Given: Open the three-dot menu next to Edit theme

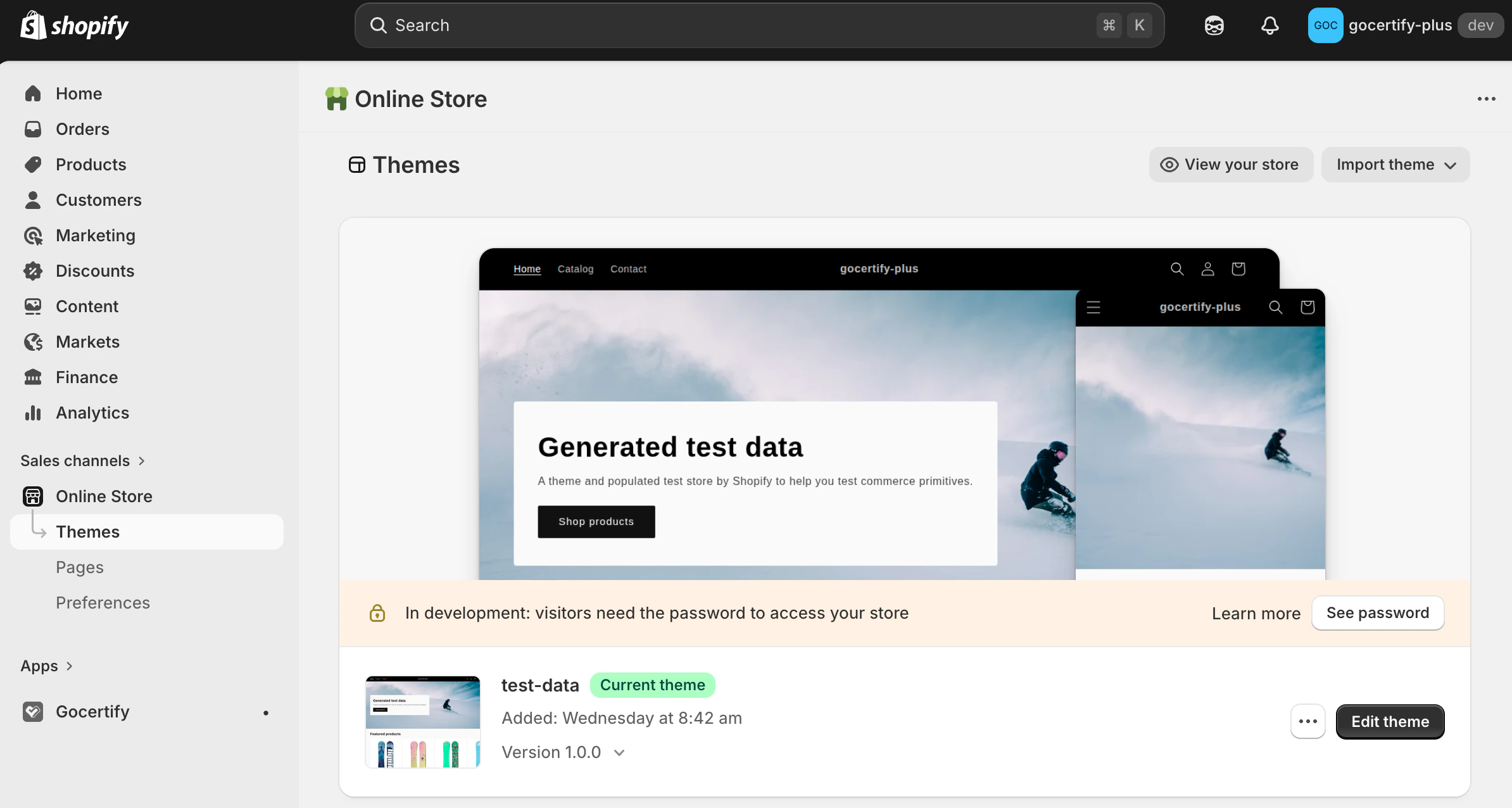Looking at the screenshot, I should click(1307, 721).
